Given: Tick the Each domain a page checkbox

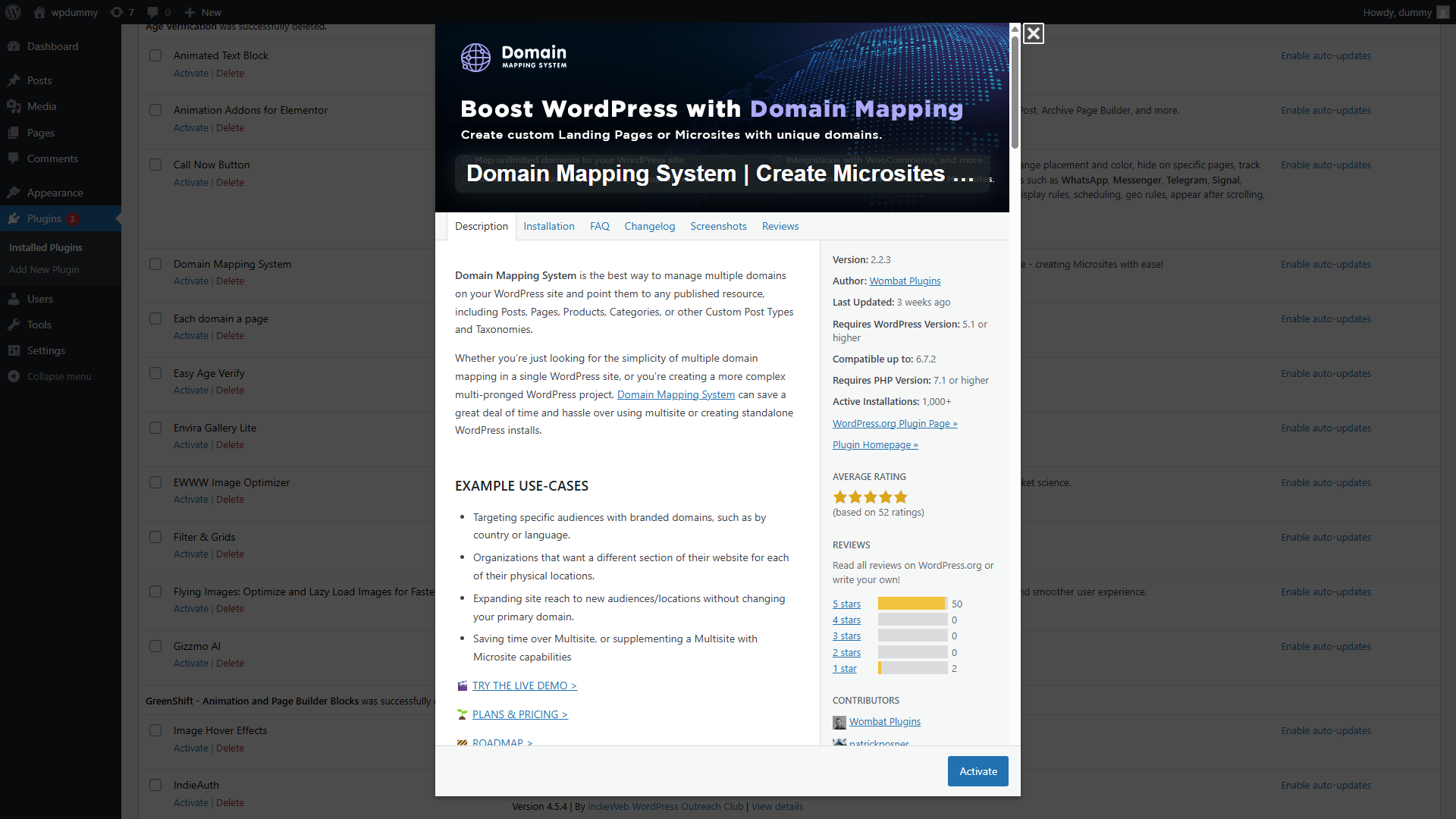Looking at the screenshot, I should (155, 318).
